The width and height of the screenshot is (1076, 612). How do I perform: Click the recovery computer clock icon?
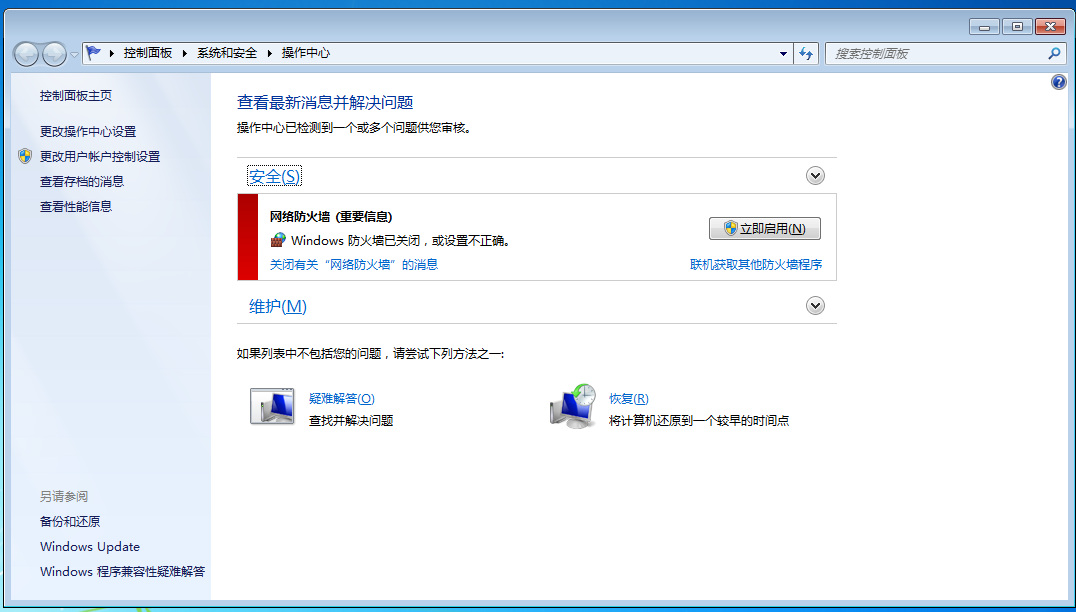(x=574, y=407)
